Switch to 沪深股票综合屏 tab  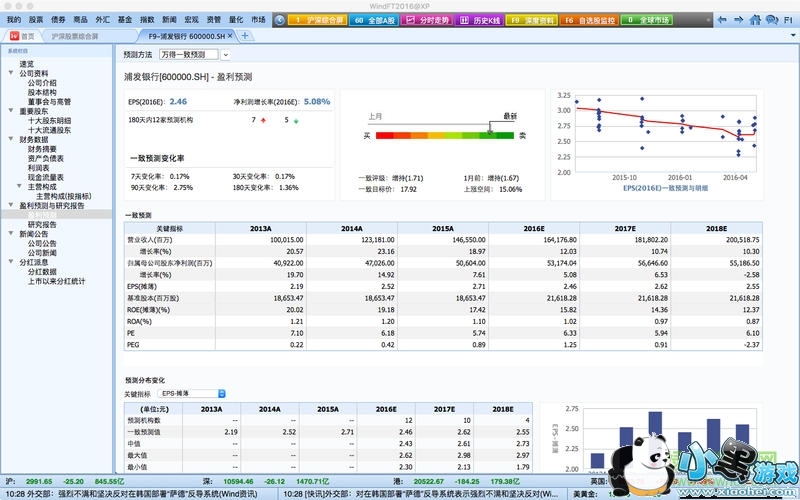point(75,36)
